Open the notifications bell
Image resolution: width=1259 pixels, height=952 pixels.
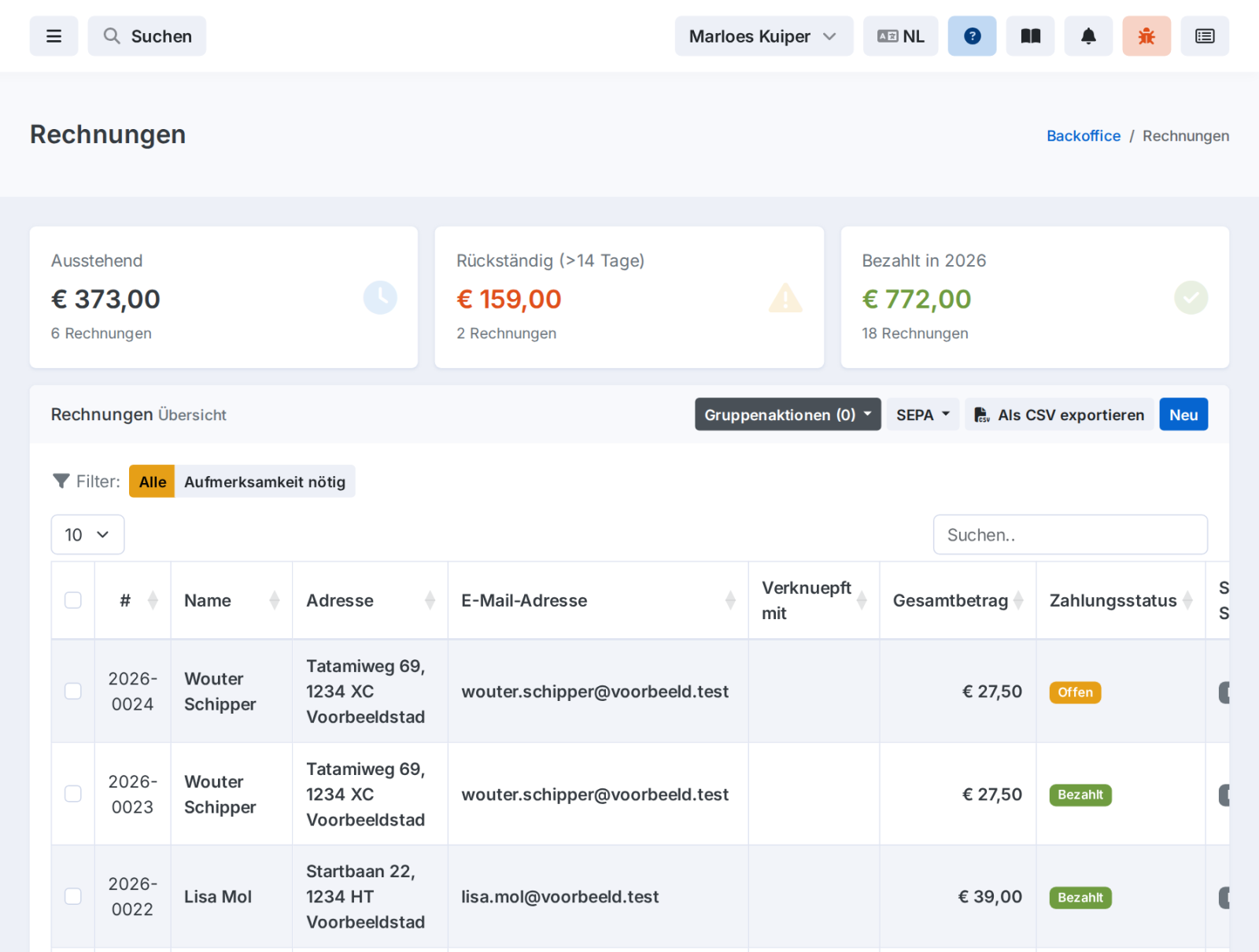pyautogui.click(x=1088, y=36)
